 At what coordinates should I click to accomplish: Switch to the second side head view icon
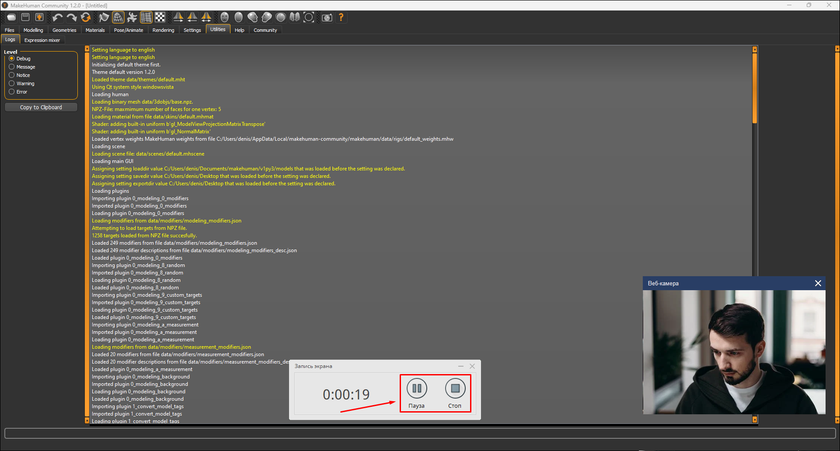[x=266, y=18]
